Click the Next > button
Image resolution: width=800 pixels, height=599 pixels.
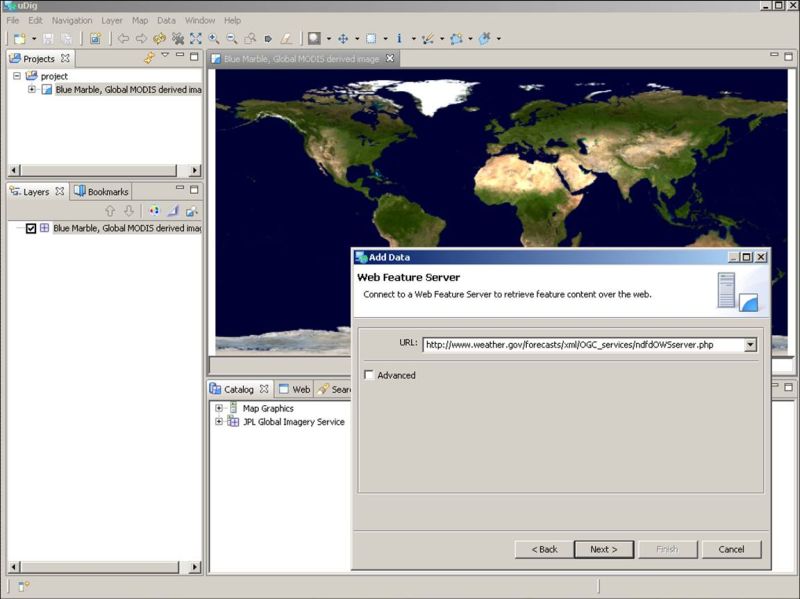[604, 550]
